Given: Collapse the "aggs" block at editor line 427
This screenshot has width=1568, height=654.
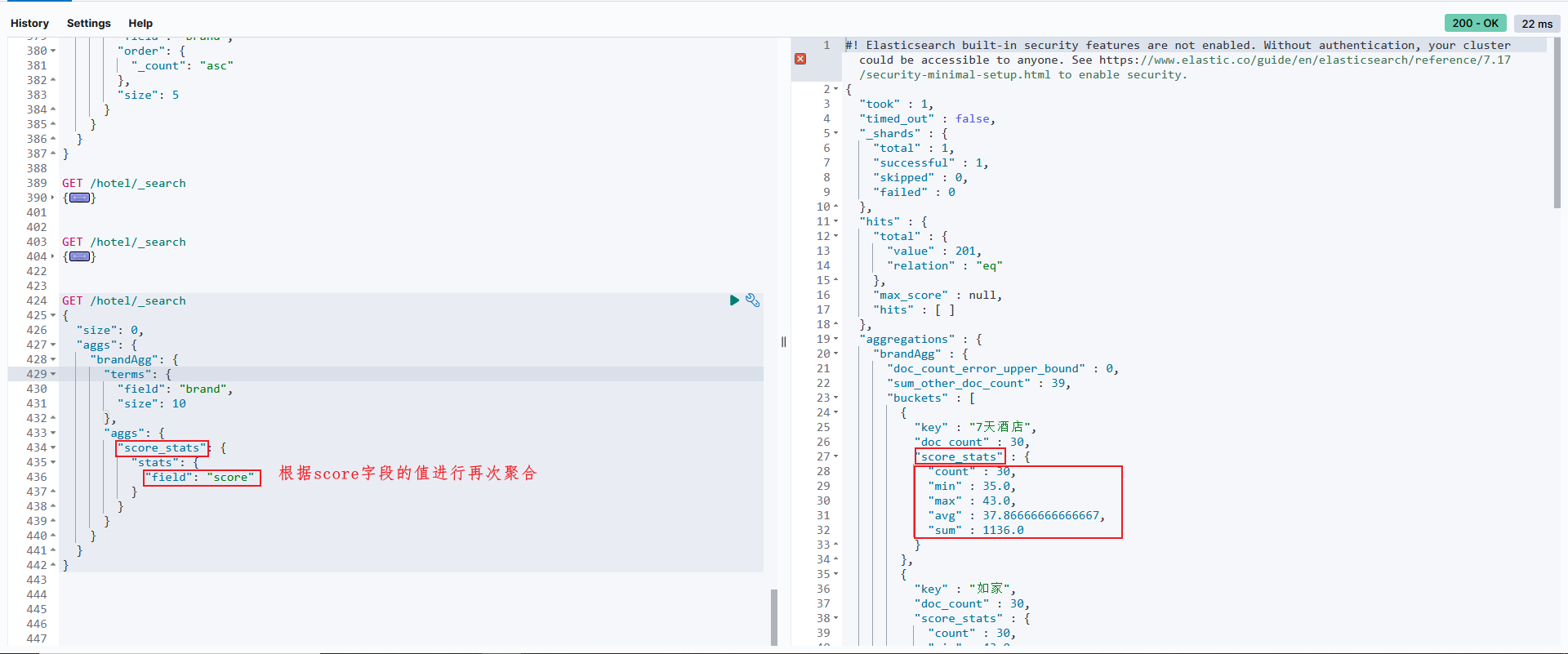Looking at the screenshot, I should click(53, 345).
